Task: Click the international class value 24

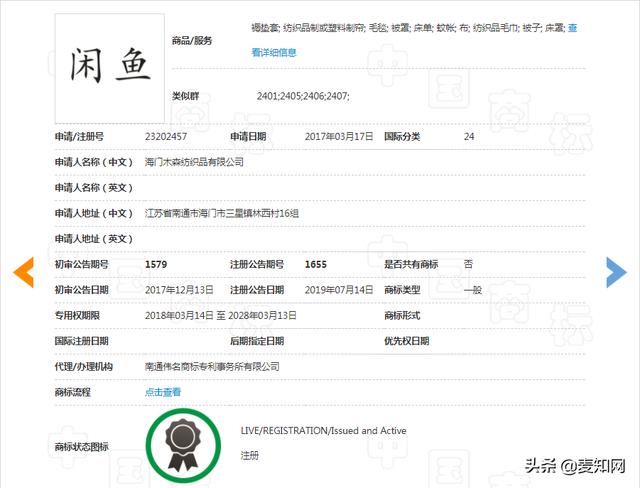Action: coord(469,135)
